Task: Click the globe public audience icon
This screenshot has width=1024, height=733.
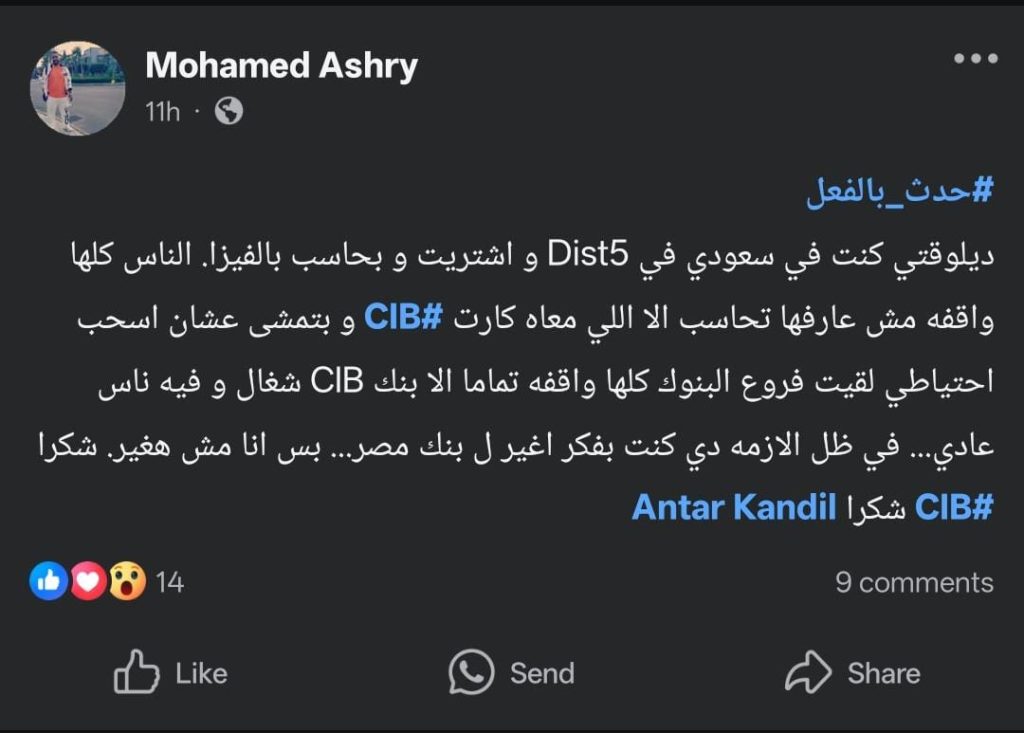Action: 229,111
